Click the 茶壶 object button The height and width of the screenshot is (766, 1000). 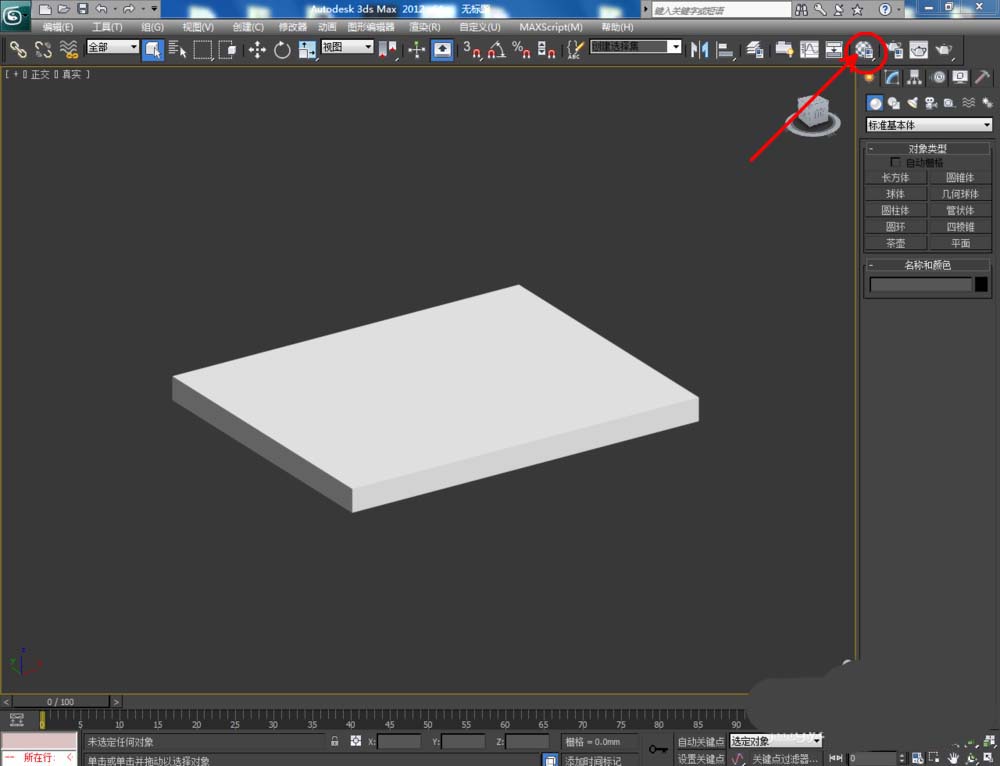[x=895, y=243]
